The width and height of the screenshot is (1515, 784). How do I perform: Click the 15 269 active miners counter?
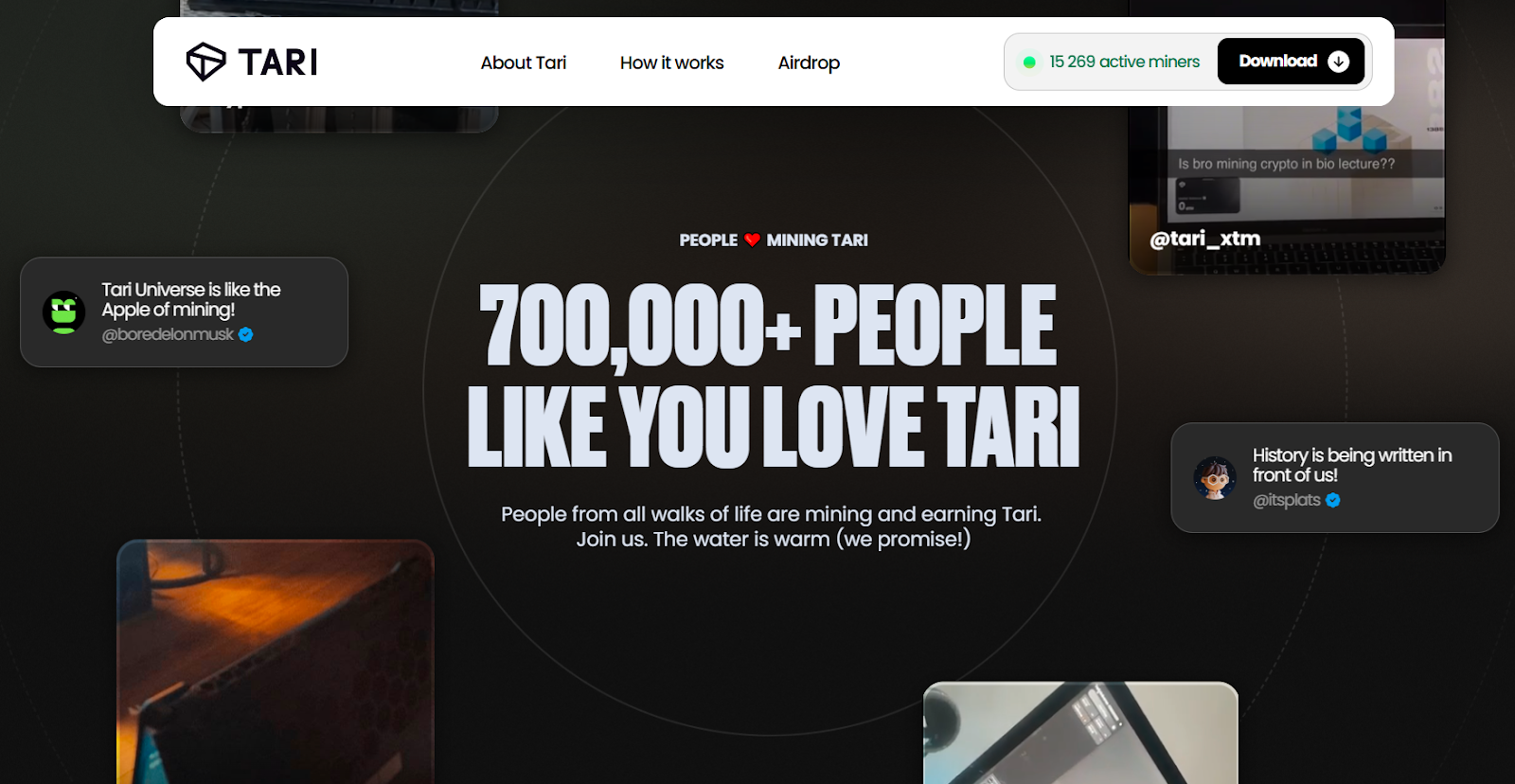coord(1124,62)
